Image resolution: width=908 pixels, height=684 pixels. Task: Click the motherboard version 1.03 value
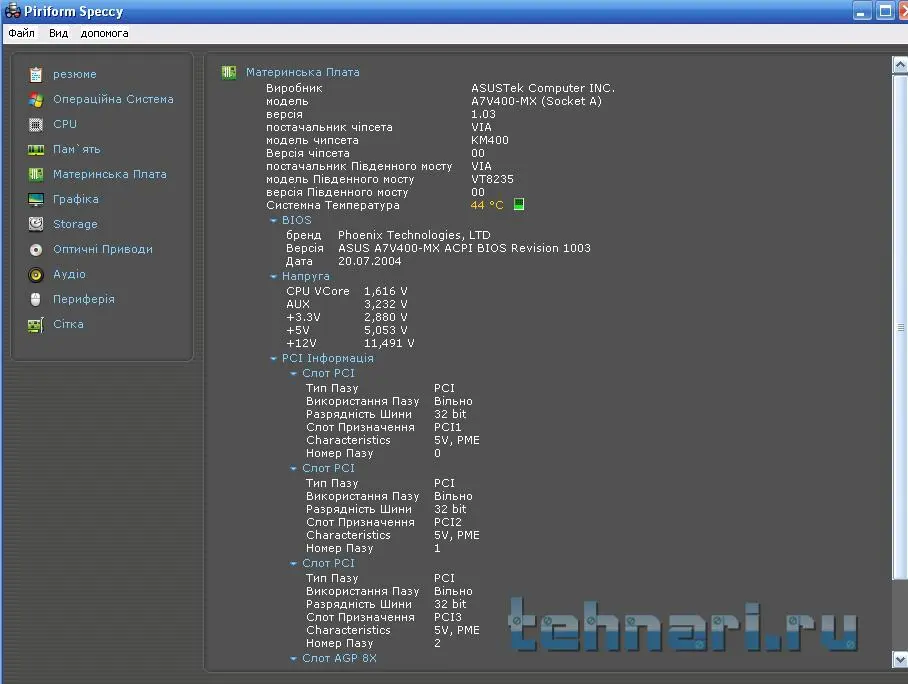pos(483,114)
